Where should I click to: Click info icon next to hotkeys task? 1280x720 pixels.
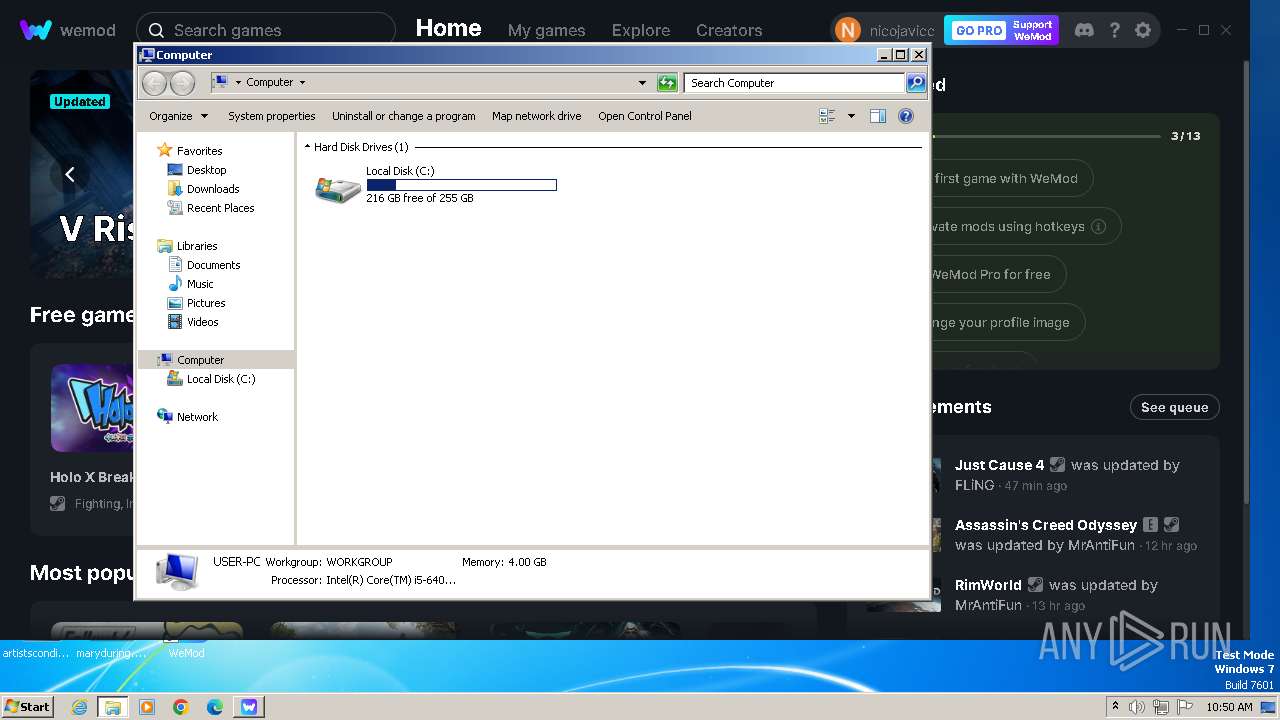1098,226
